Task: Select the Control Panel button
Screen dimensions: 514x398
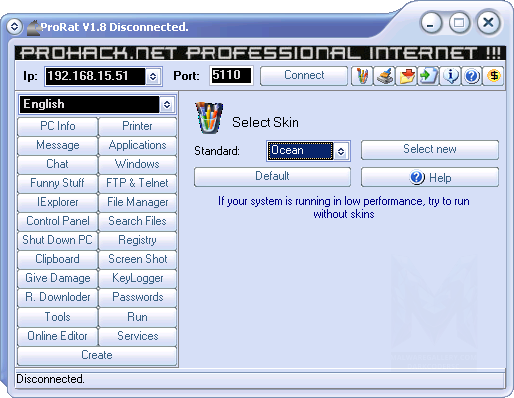Action: [58, 221]
